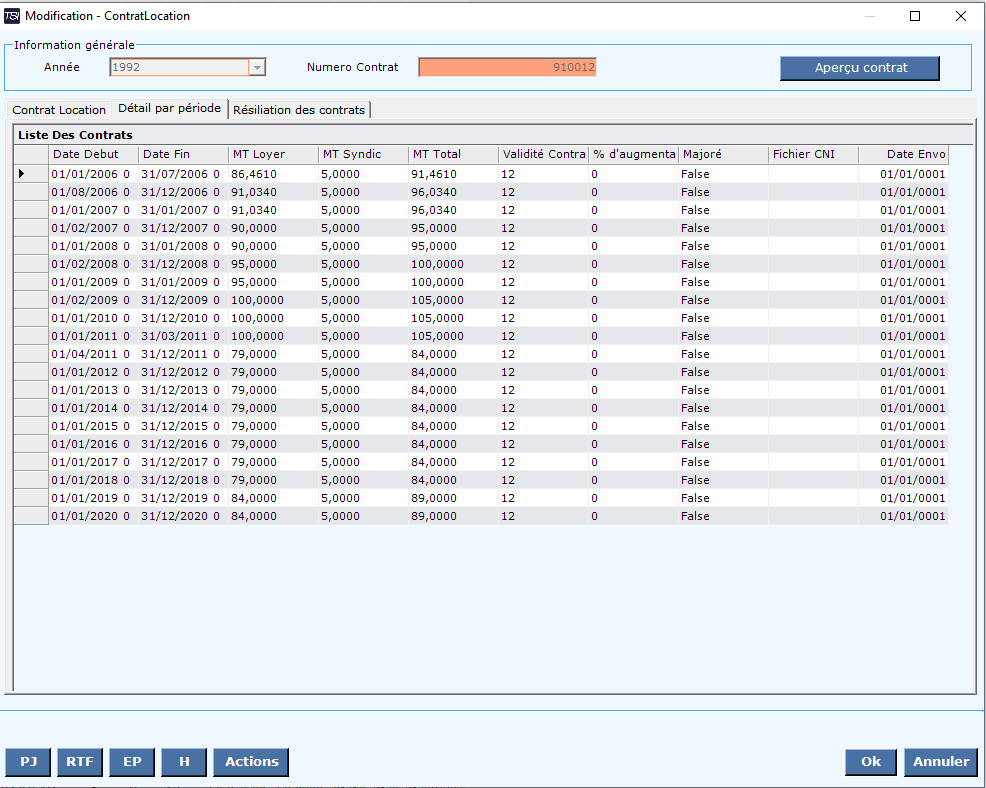Image resolution: width=986 pixels, height=788 pixels.
Task: Open the Aperçu contrat preview
Action: pos(860,68)
